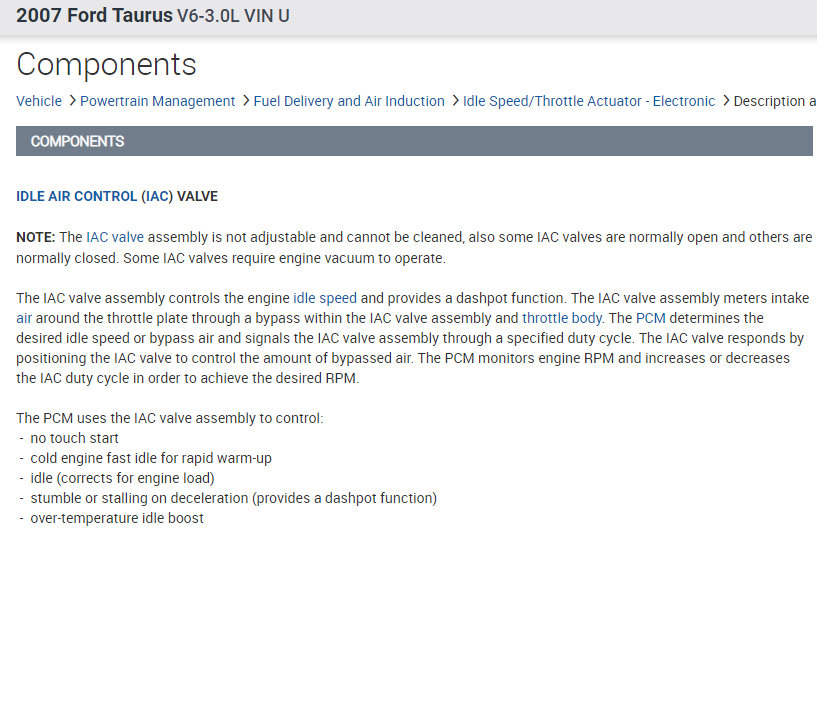The width and height of the screenshot is (817, 724).
Task: Navigate to Fuel Delivery and Air Induction
Action: pyautogui.click(x=349, y=101)
